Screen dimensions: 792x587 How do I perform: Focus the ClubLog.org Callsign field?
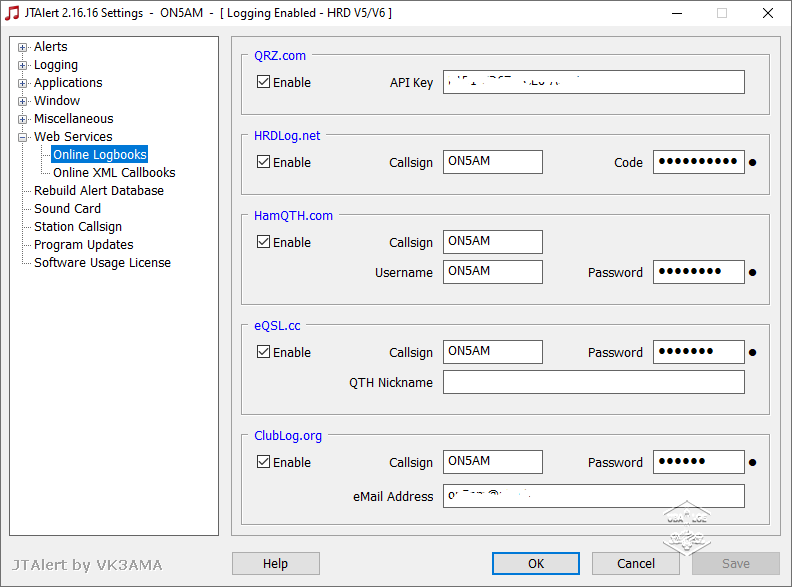click(x=492, y=462)
